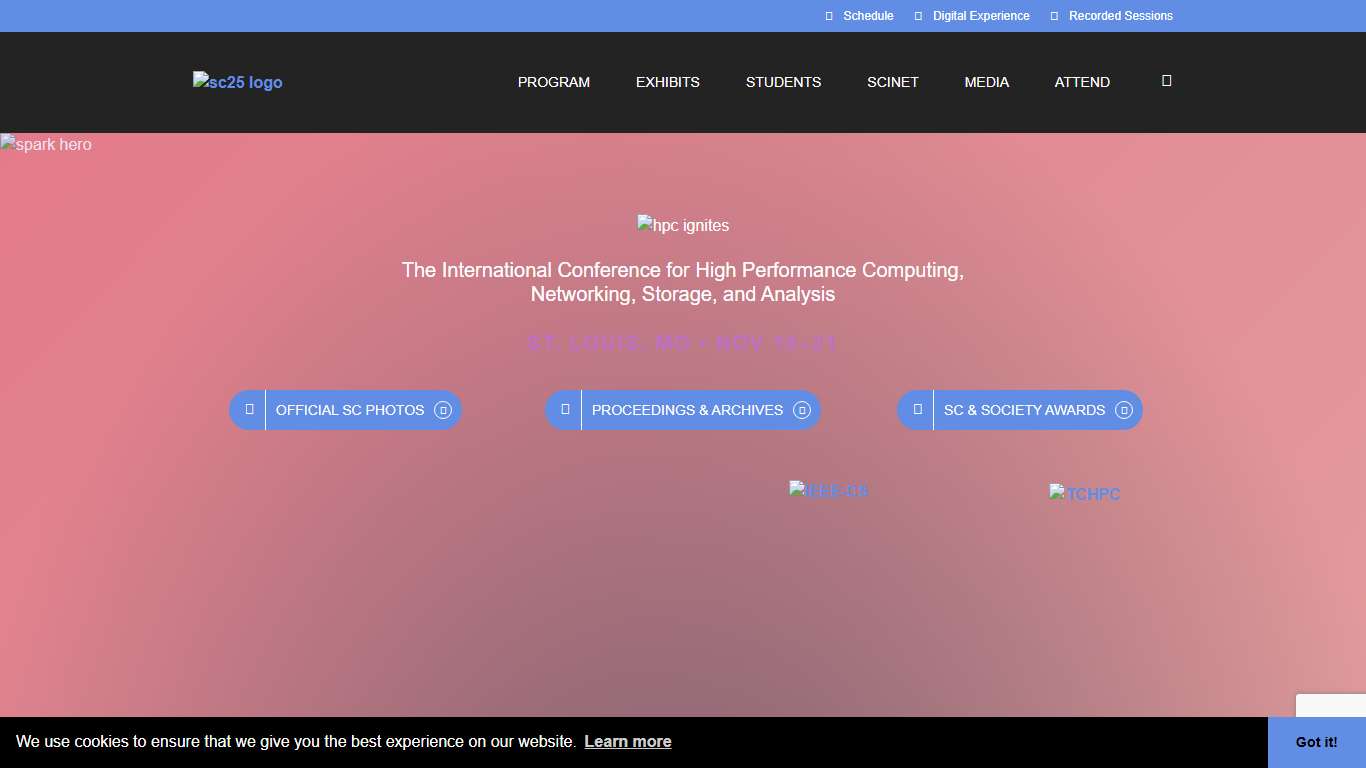The height and width of the screenshot is (768, 1366).
Task: Open the SCINET menu item
Action: (x=892, y=82)
